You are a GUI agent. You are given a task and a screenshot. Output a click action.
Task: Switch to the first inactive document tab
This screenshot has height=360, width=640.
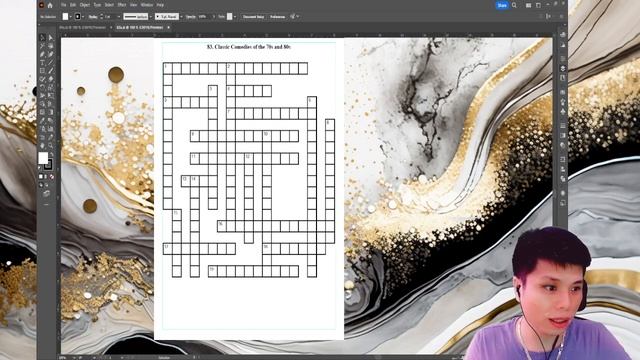point(82,27)
